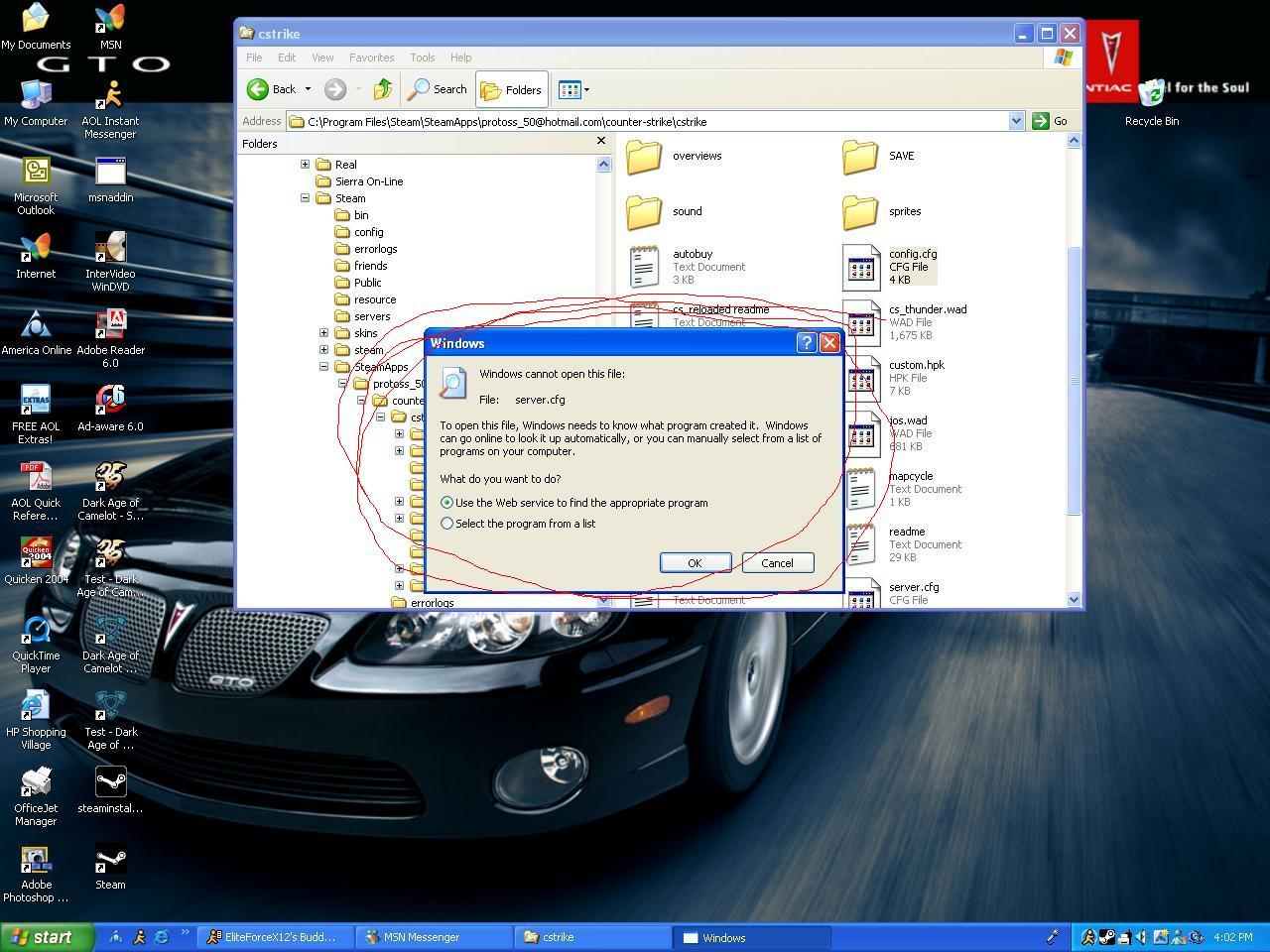This screenshot has height=952, width=1270.
Task: Open the File menu
Action: coord(254,58)
